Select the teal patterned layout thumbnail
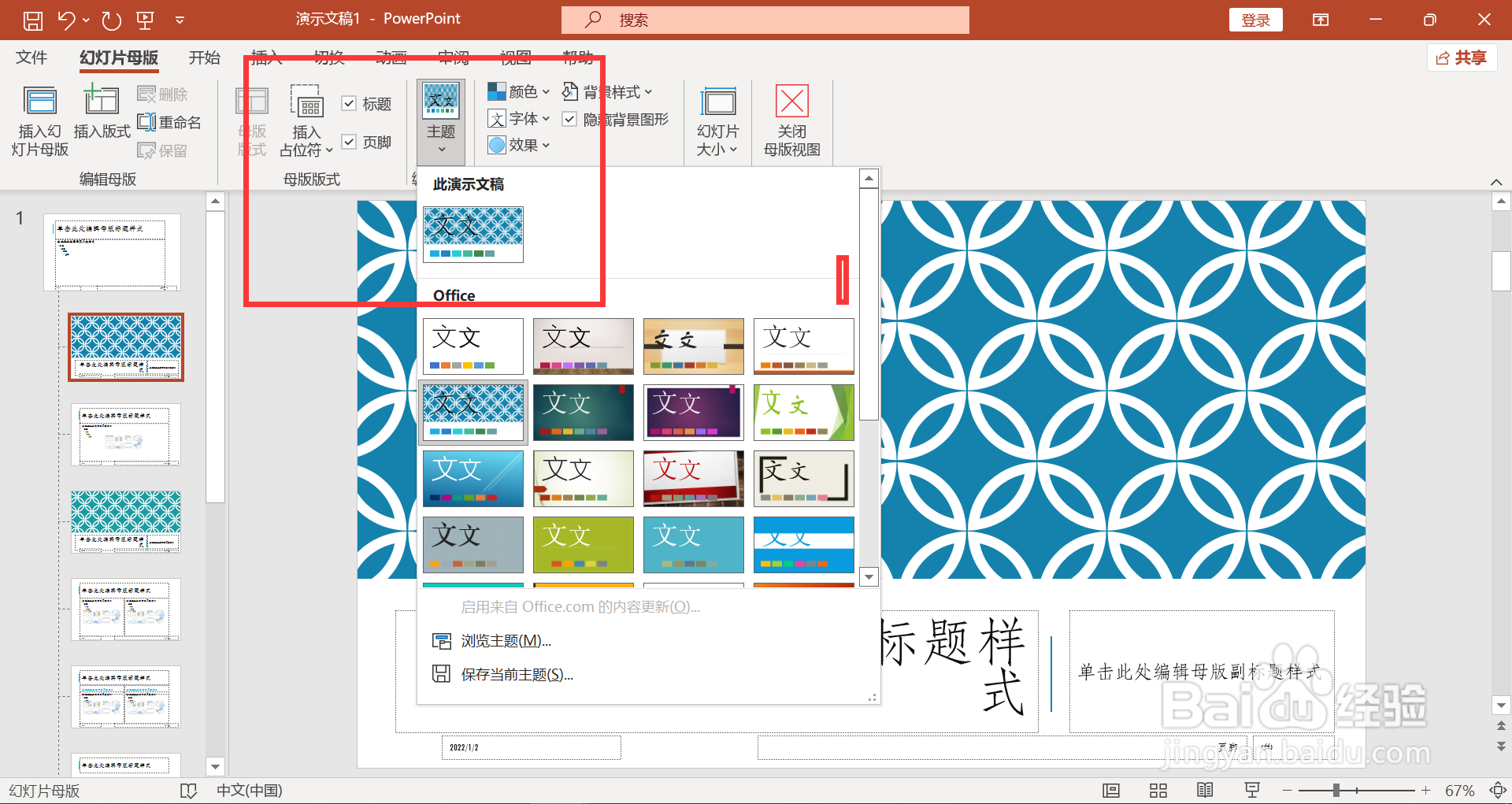This screenshot has height=804, width=1512. pos(126,522)
